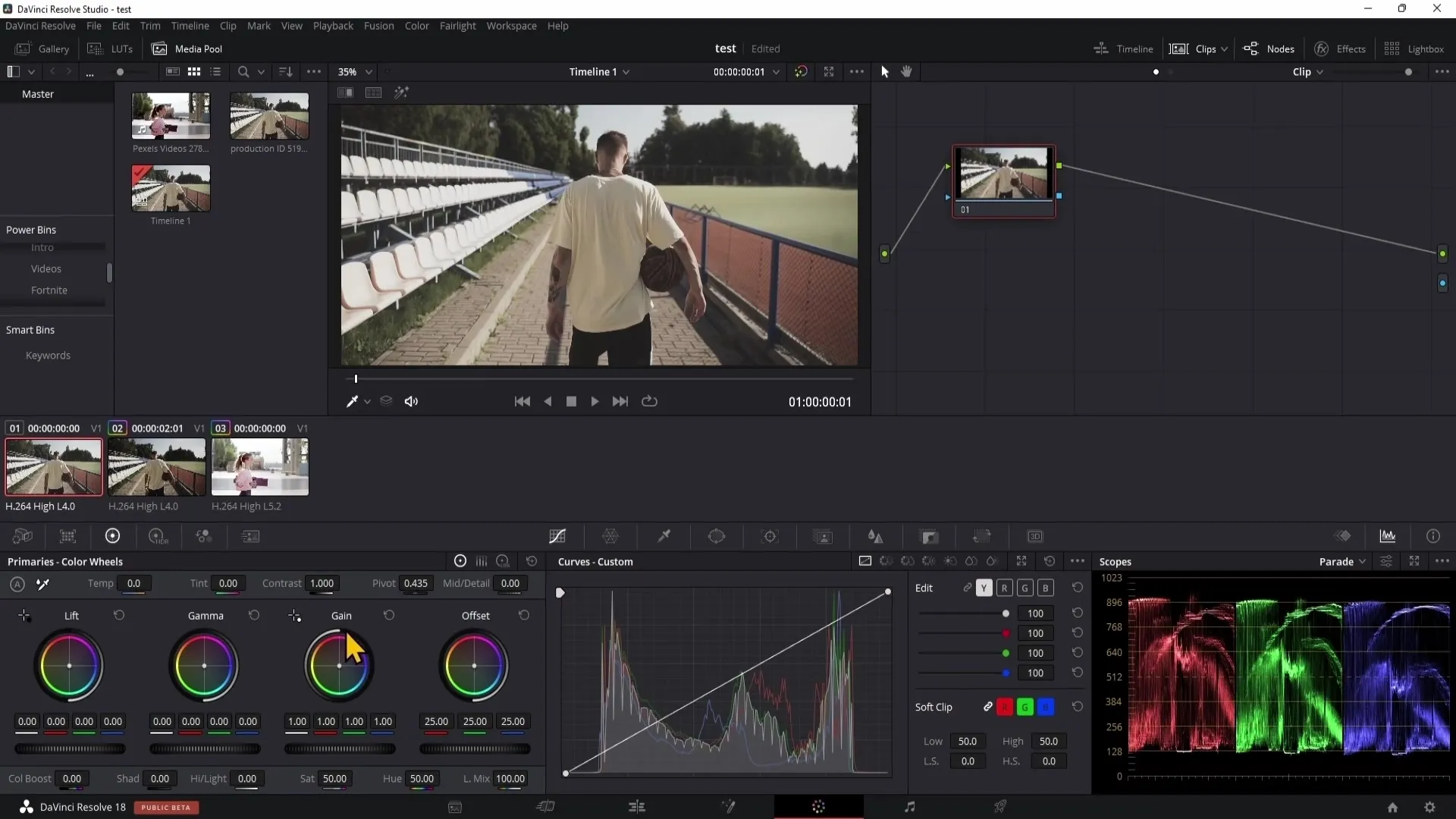This screenshot has width=1456, height=819.
Task: Select the Qualifier tool icon
Action: coord(664,537)
